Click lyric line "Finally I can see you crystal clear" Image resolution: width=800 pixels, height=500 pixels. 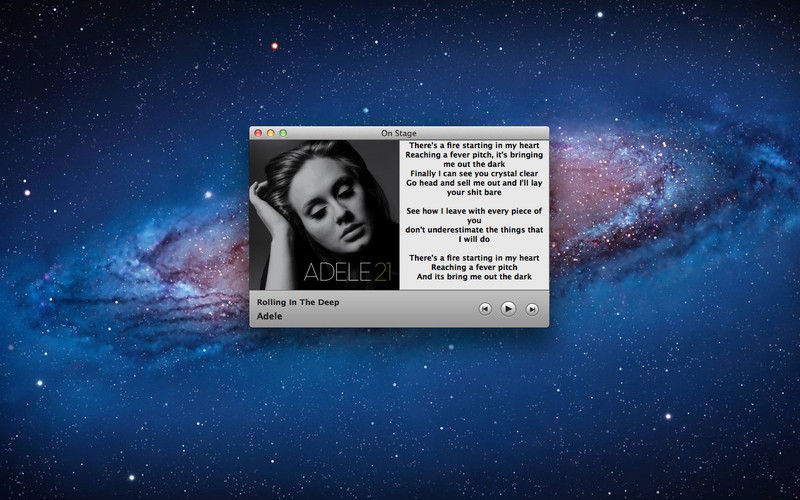click(x=474, y=173)
